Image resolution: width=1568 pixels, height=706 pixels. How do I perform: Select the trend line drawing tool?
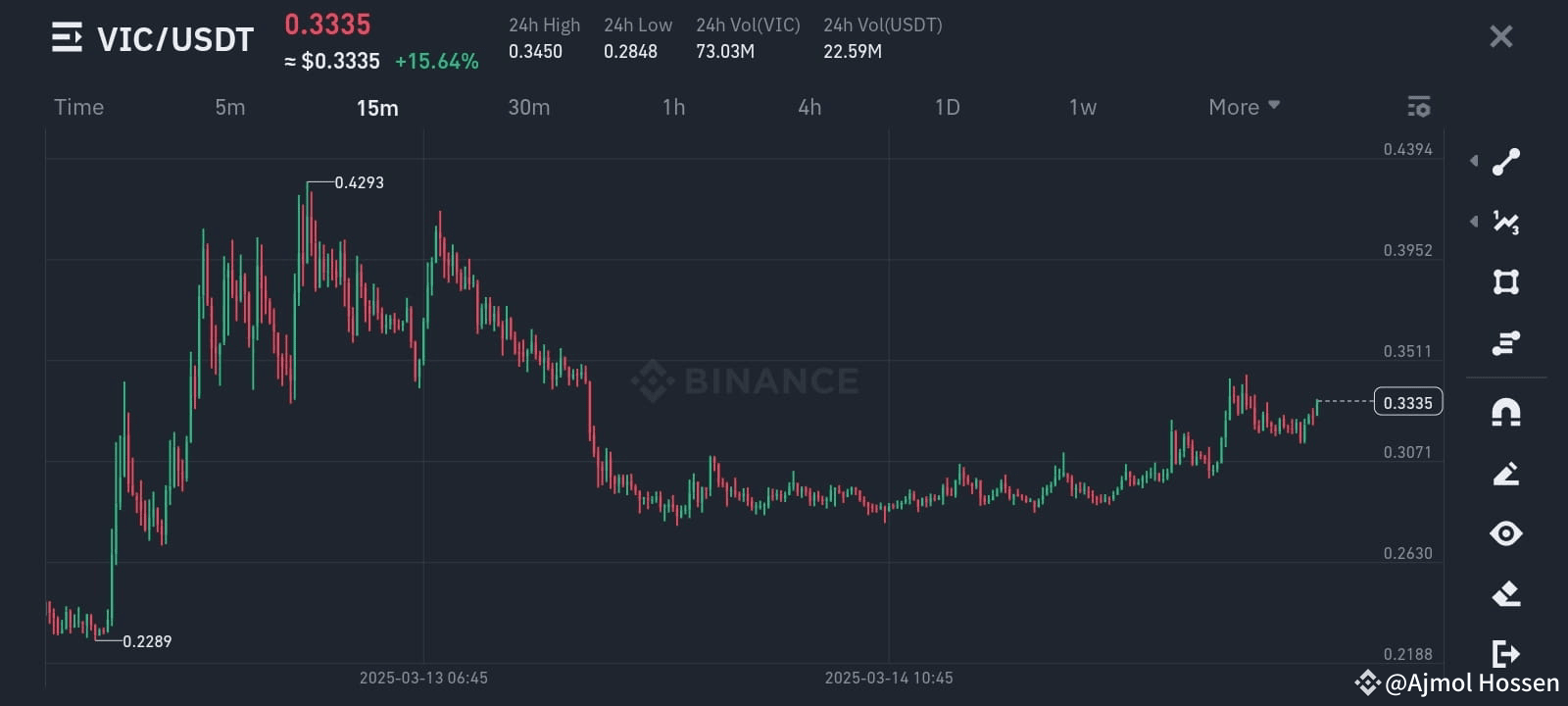click(x=1506, y=160)
